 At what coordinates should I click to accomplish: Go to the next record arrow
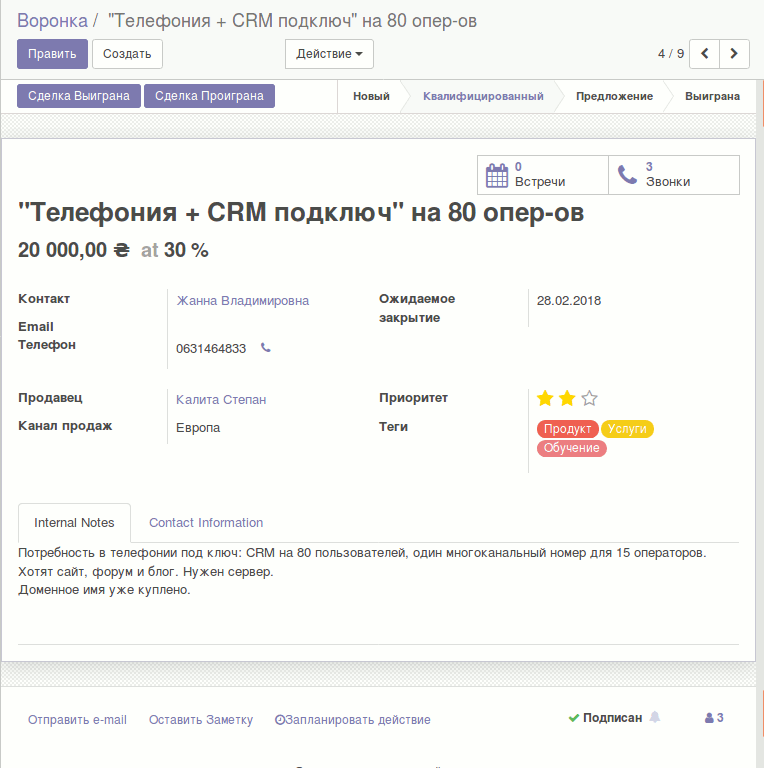pos(734,54)
